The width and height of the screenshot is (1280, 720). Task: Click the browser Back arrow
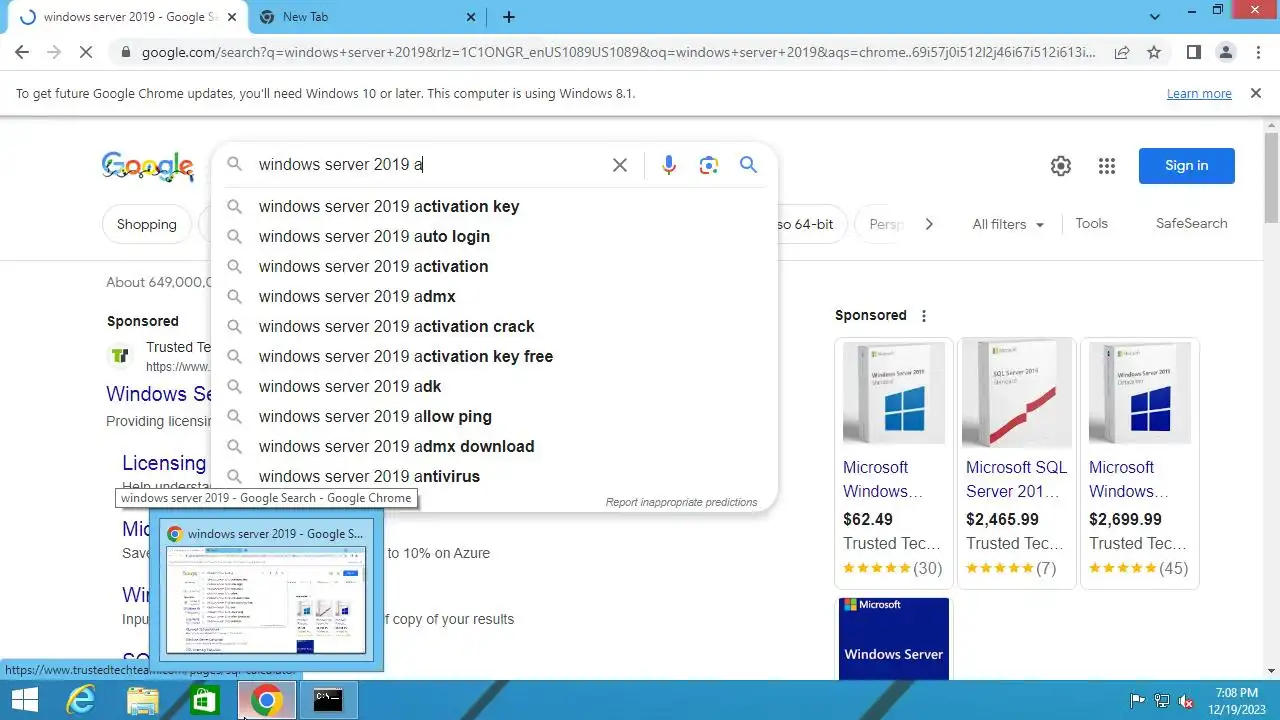pos(22,52)
